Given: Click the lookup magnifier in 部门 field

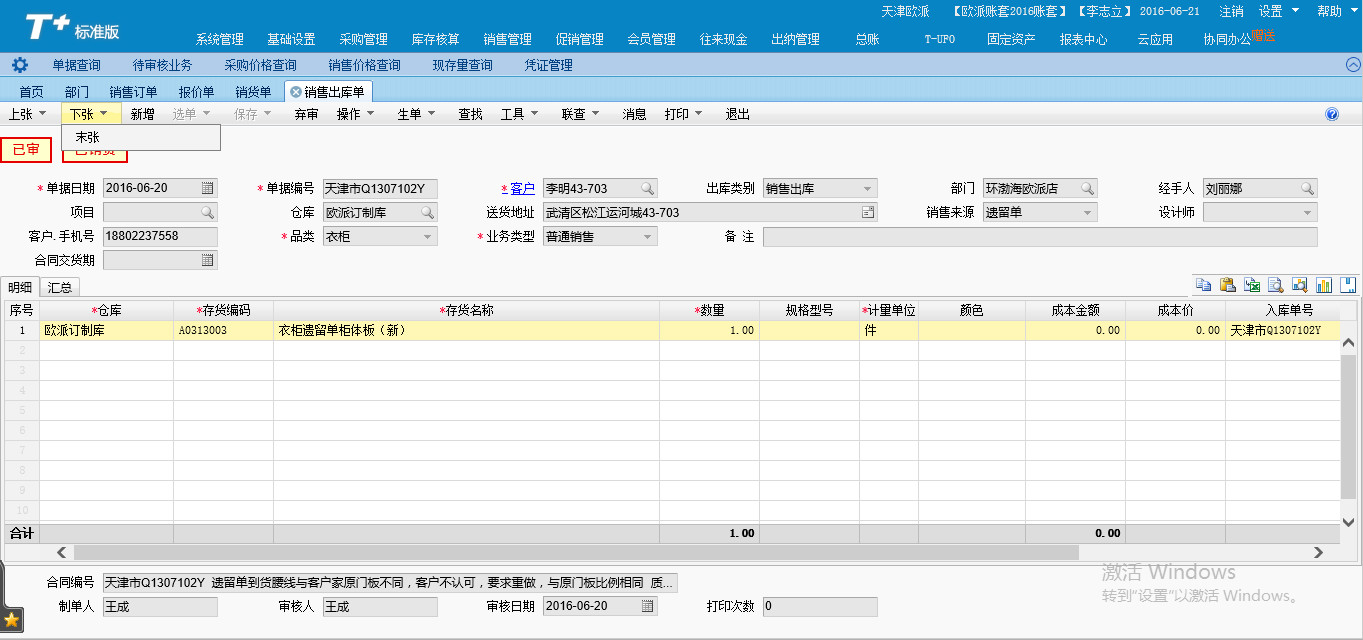Looking at the screenshot, I should click(x=1087, y=188).
